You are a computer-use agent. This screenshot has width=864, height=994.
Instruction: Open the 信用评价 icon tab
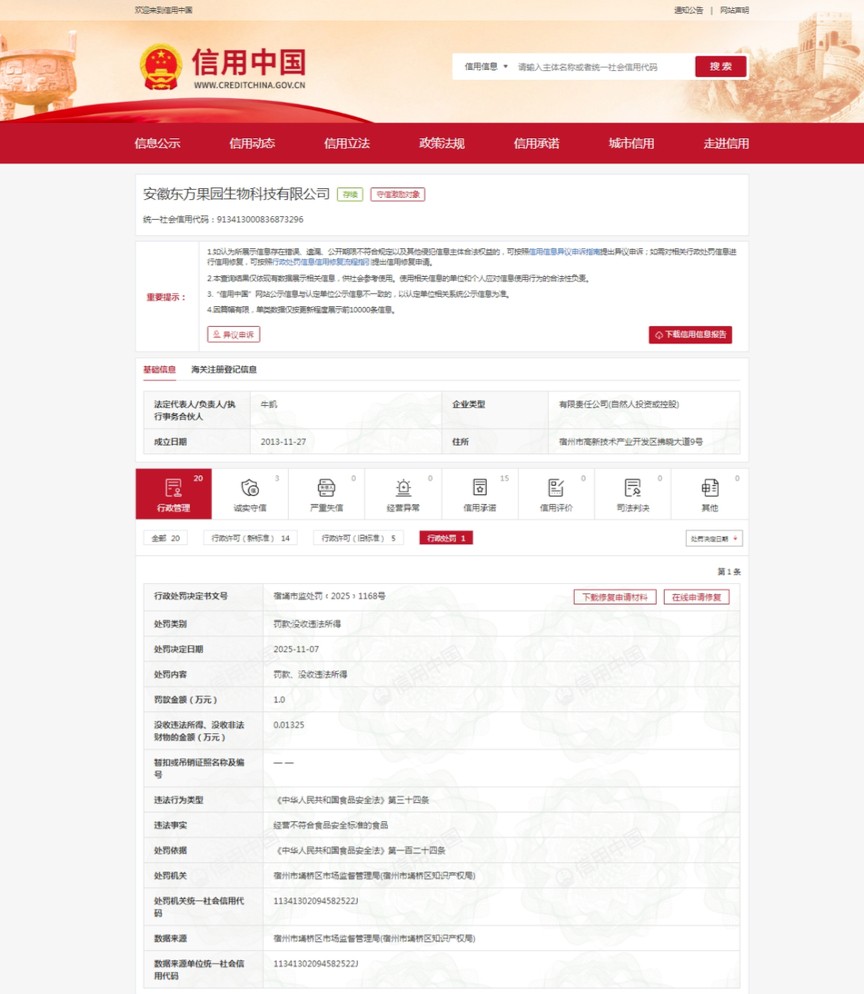tap(556, 488)
